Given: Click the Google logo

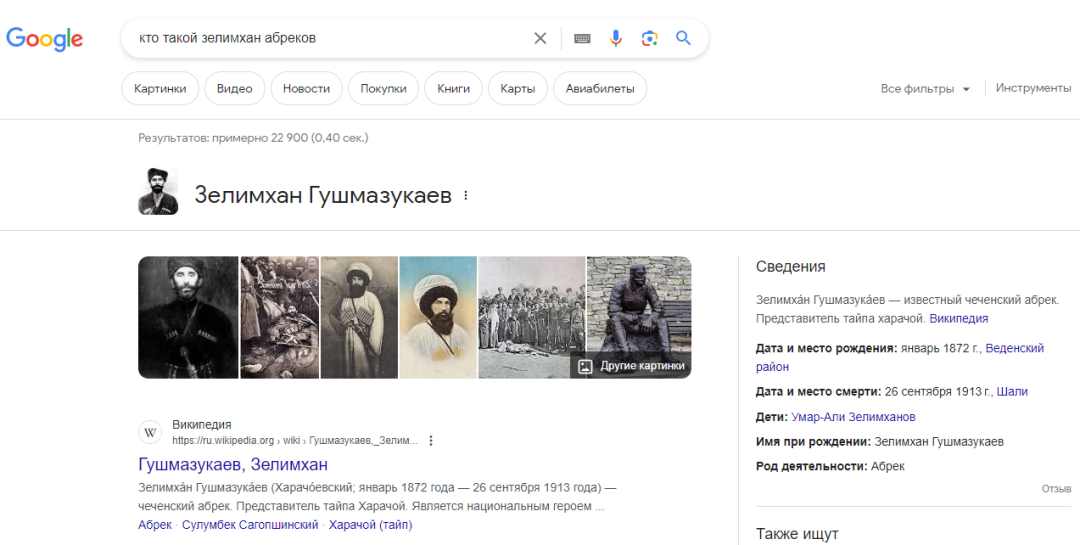Looking at the screenshot, I should pos(45,39).
